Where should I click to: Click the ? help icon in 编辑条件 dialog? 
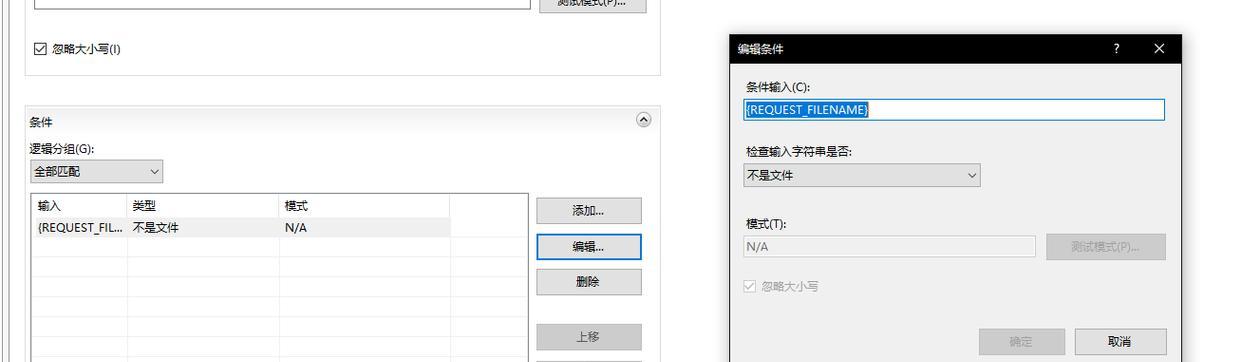pos(1116,49)
